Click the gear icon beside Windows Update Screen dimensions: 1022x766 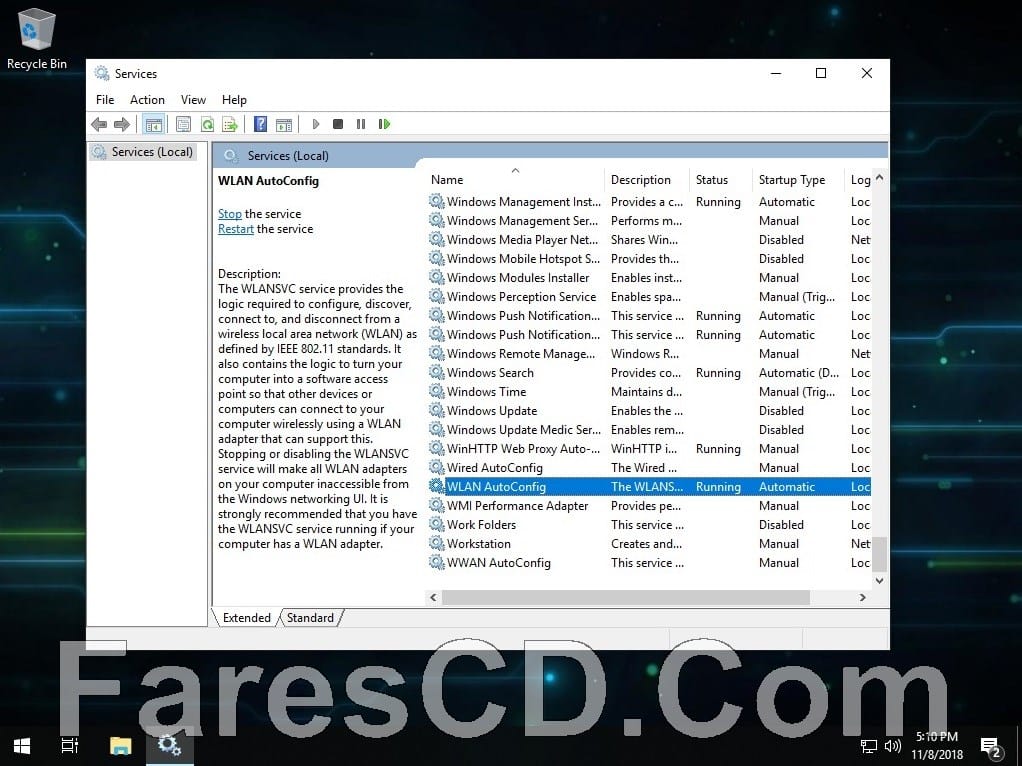pos(437,410)
